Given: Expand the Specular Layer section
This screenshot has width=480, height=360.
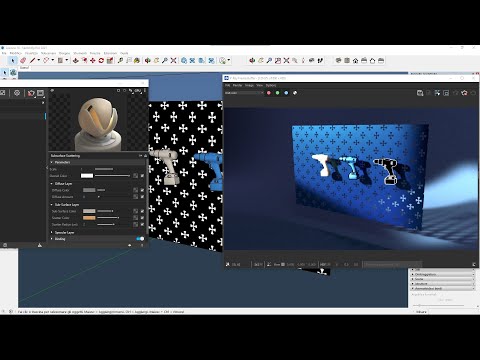Looking at the screenshot, I should [52, 232].
